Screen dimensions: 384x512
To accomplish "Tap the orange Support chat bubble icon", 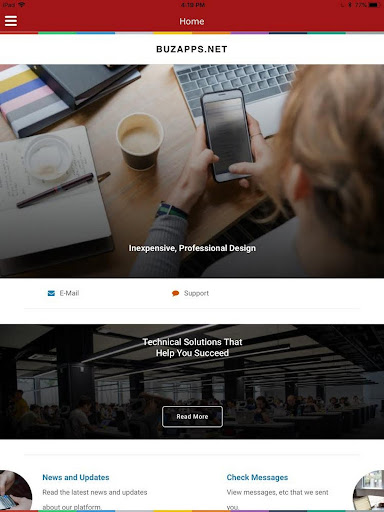I will pyautogui.click(x=175, y=293).
